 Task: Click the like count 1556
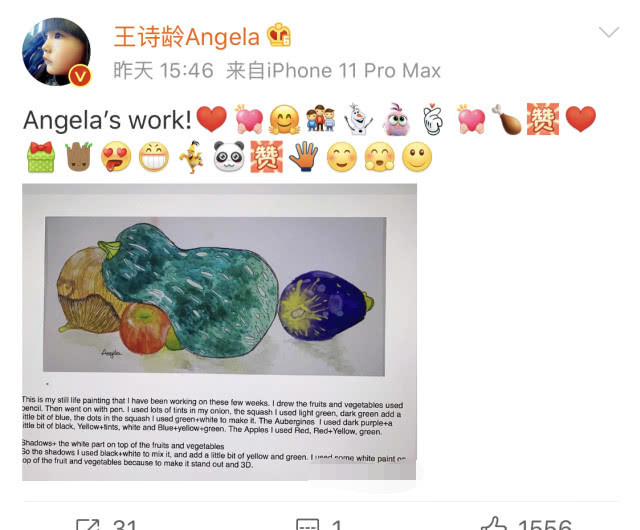click(545, 524)
